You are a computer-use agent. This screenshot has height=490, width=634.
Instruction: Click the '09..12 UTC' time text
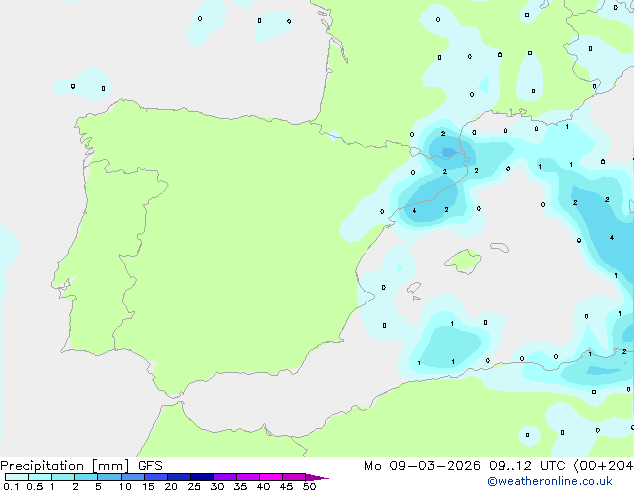[x=527, y=466]
